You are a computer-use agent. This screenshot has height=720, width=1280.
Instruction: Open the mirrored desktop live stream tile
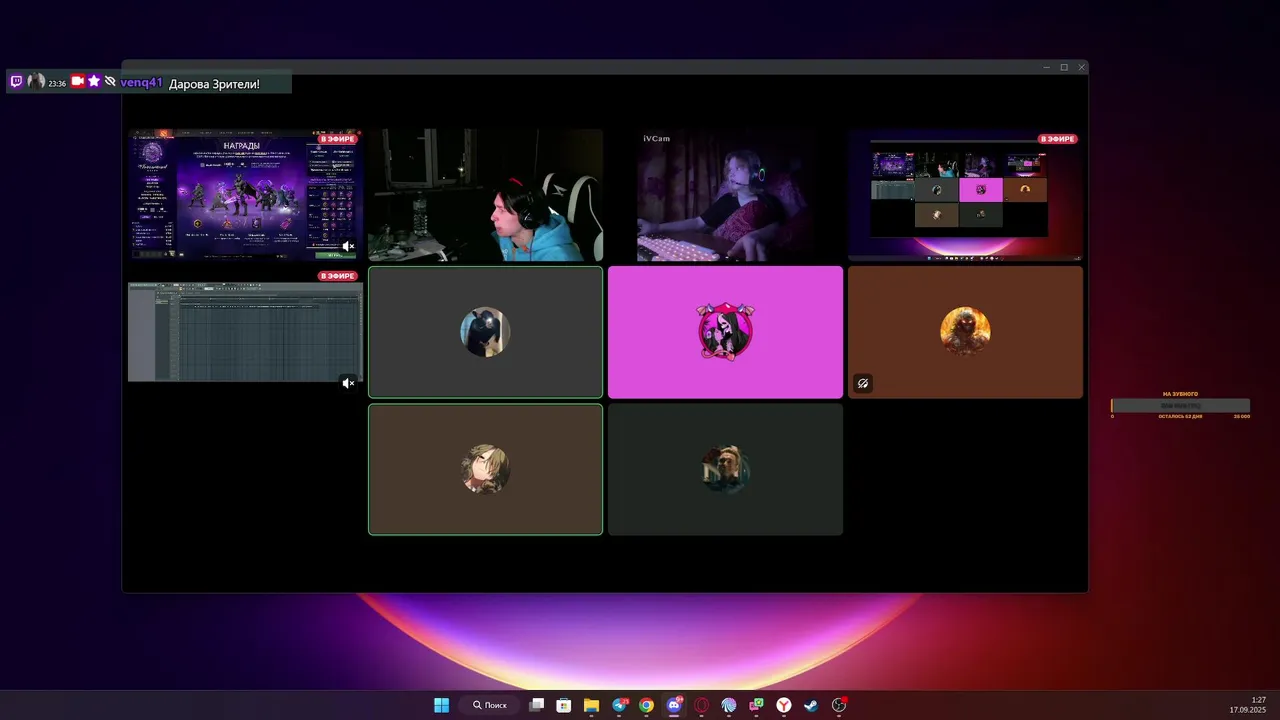tap(965, 195)
